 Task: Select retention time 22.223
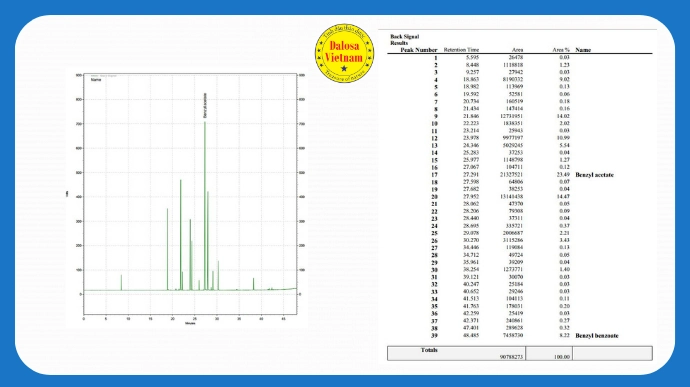[471, 124]
